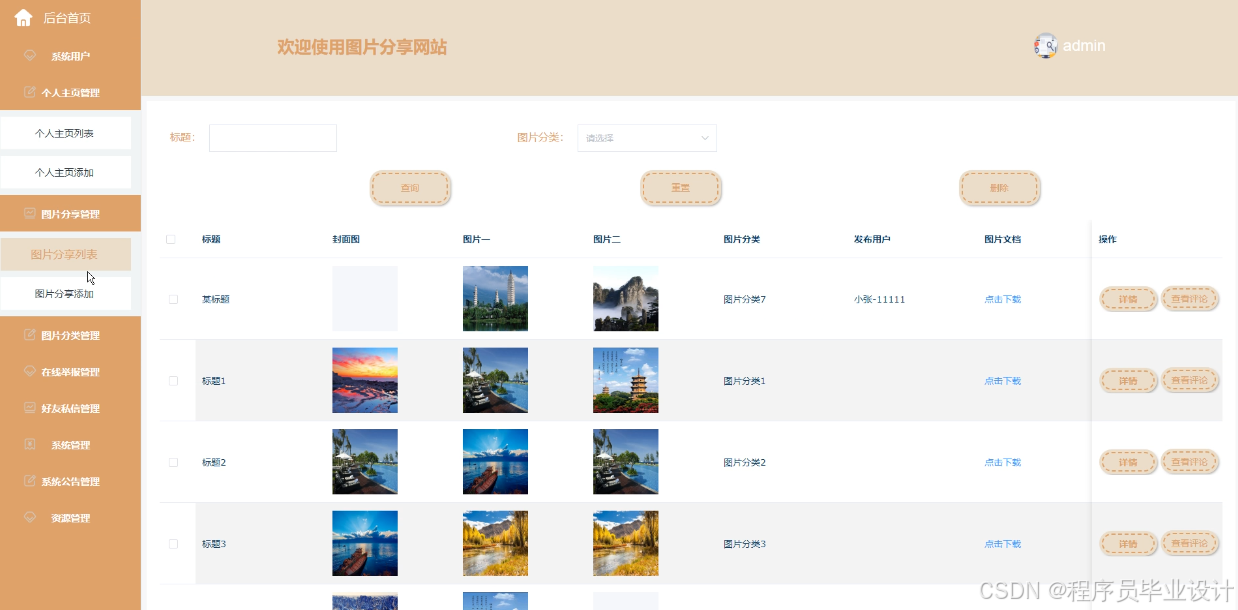1238x610 pixels.
Task: Expand the 好友私信管理 menu
Action: pyautogui.click(x=70, y=408)
